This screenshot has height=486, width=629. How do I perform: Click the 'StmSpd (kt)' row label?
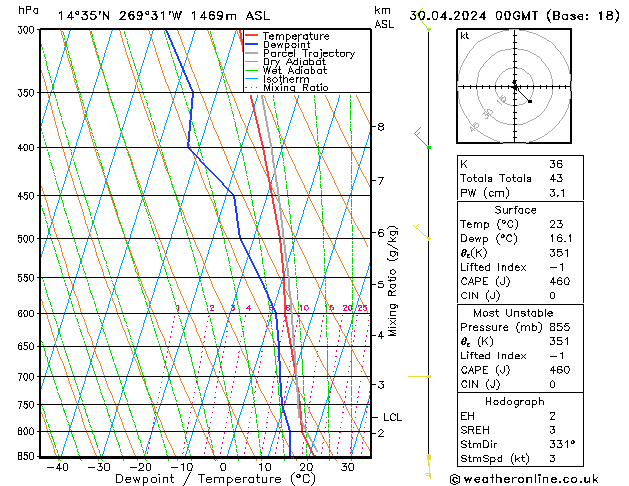tap(495, 459)
